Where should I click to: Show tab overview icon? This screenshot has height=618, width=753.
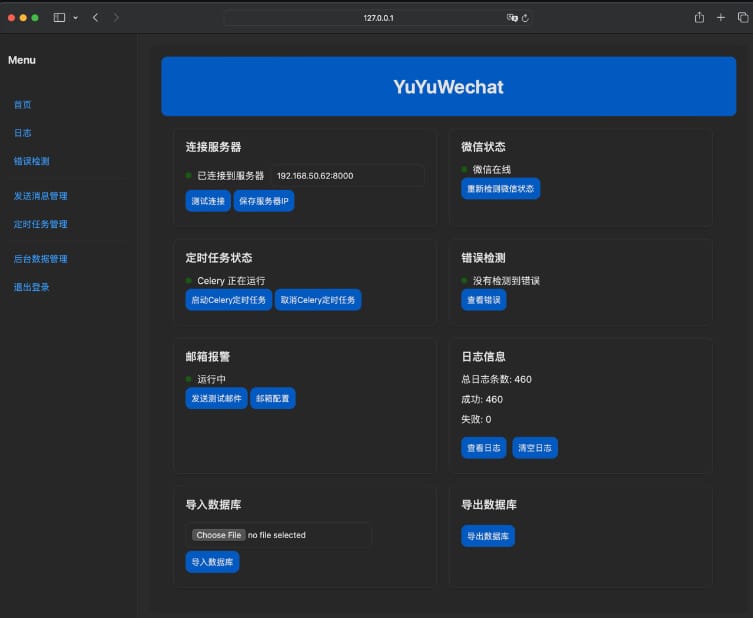[743, 18]
